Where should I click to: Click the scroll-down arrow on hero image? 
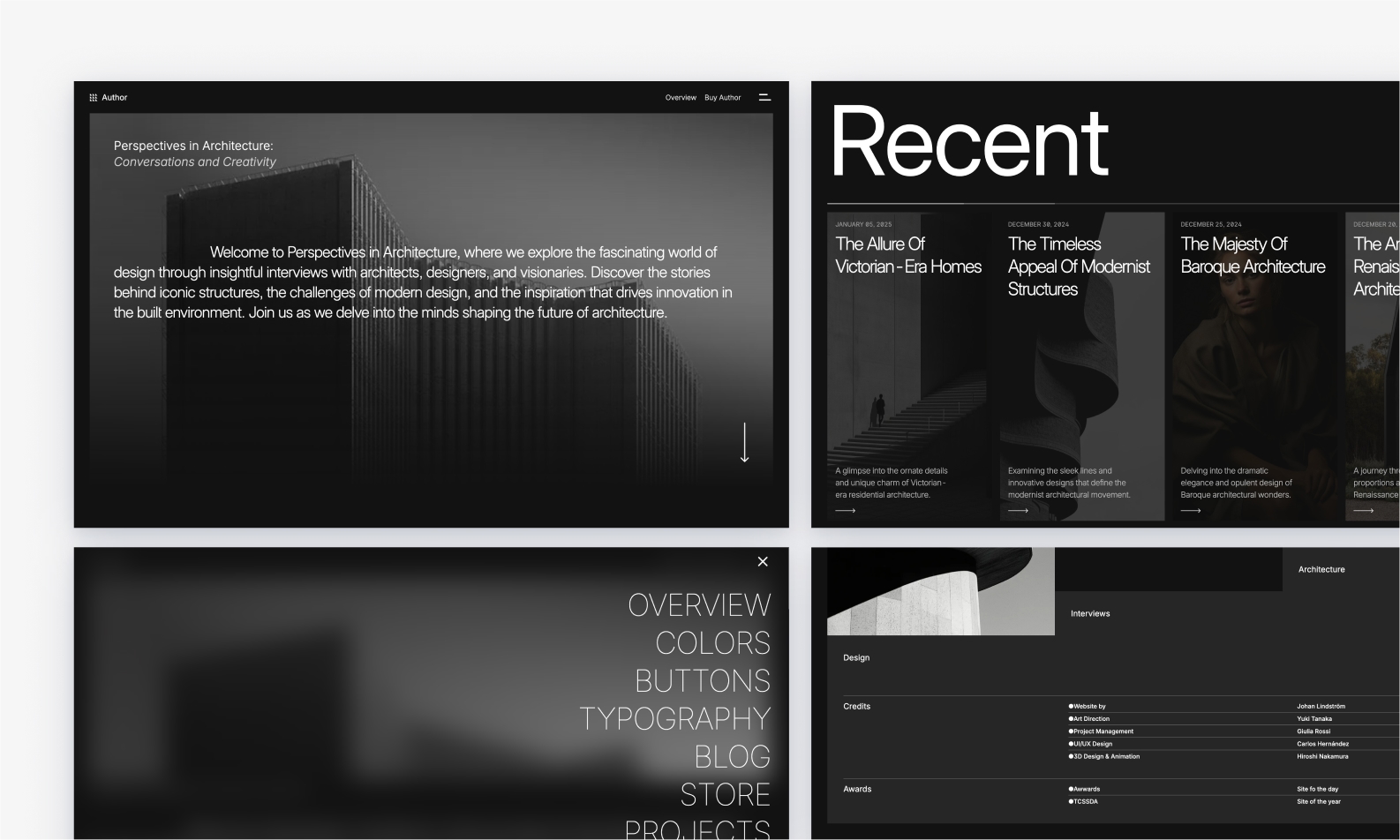(744, 442)
